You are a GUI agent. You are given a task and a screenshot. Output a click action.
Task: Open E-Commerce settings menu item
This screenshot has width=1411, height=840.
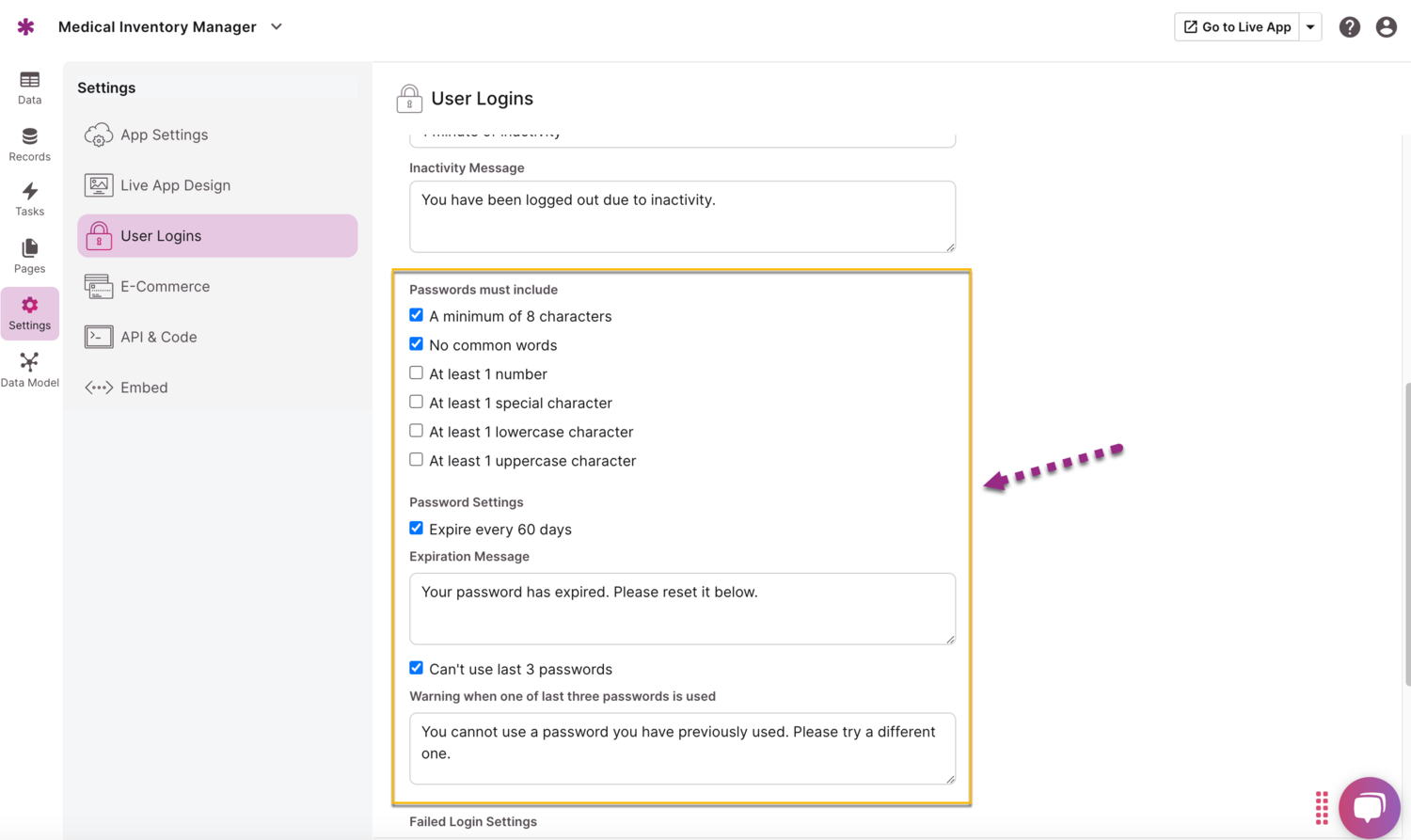click(x=165, y=286)
